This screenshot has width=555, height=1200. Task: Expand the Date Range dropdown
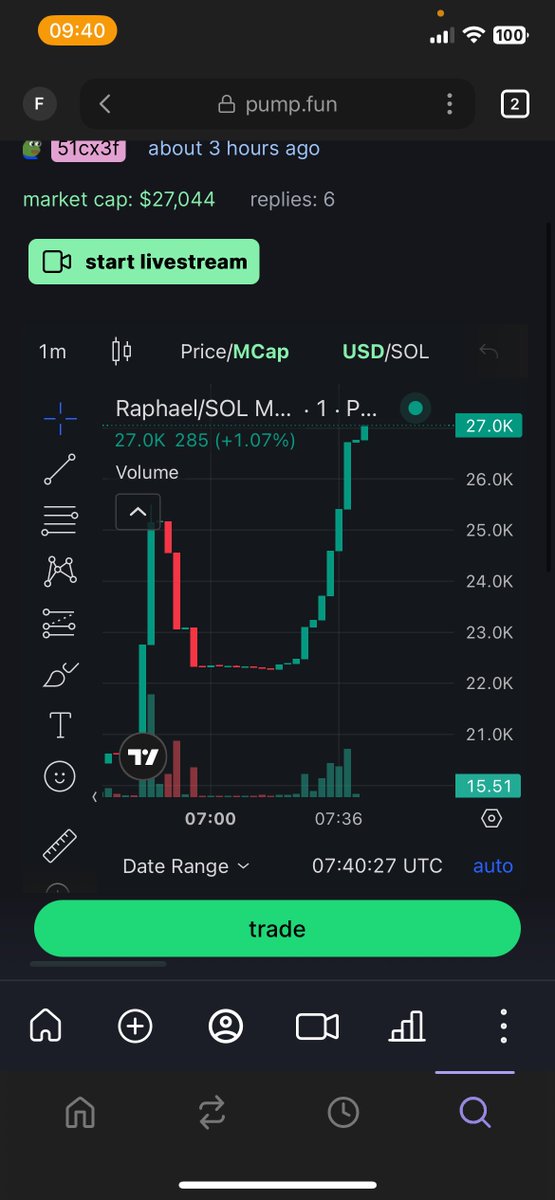click(x=186, y=866)
